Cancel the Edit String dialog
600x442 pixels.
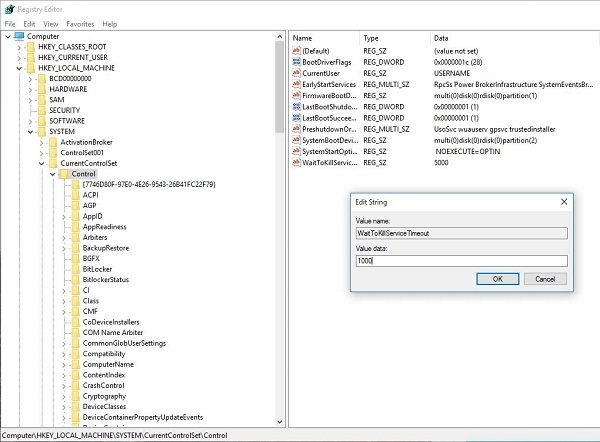coord(545,278)
